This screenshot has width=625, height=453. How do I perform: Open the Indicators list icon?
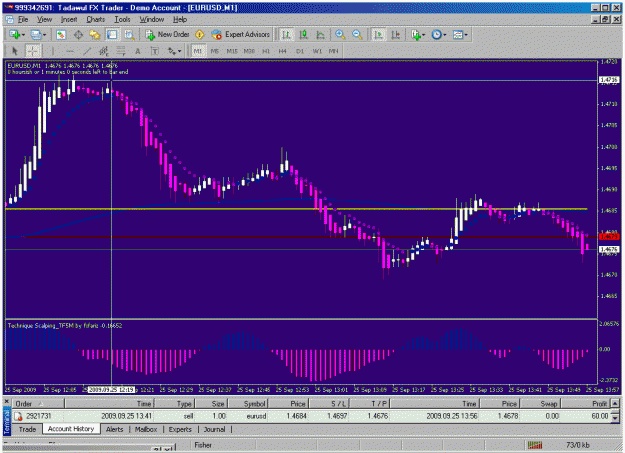416,35
